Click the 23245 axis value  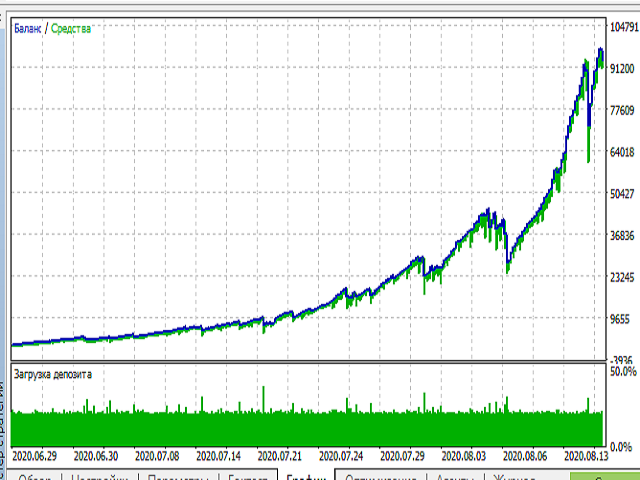pyautogui.click(x=622, y=278)
